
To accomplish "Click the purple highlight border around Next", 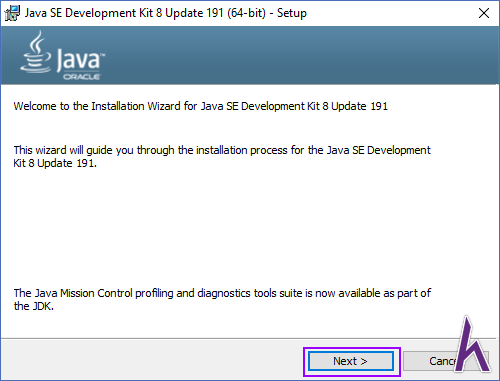I will point(352,349).
